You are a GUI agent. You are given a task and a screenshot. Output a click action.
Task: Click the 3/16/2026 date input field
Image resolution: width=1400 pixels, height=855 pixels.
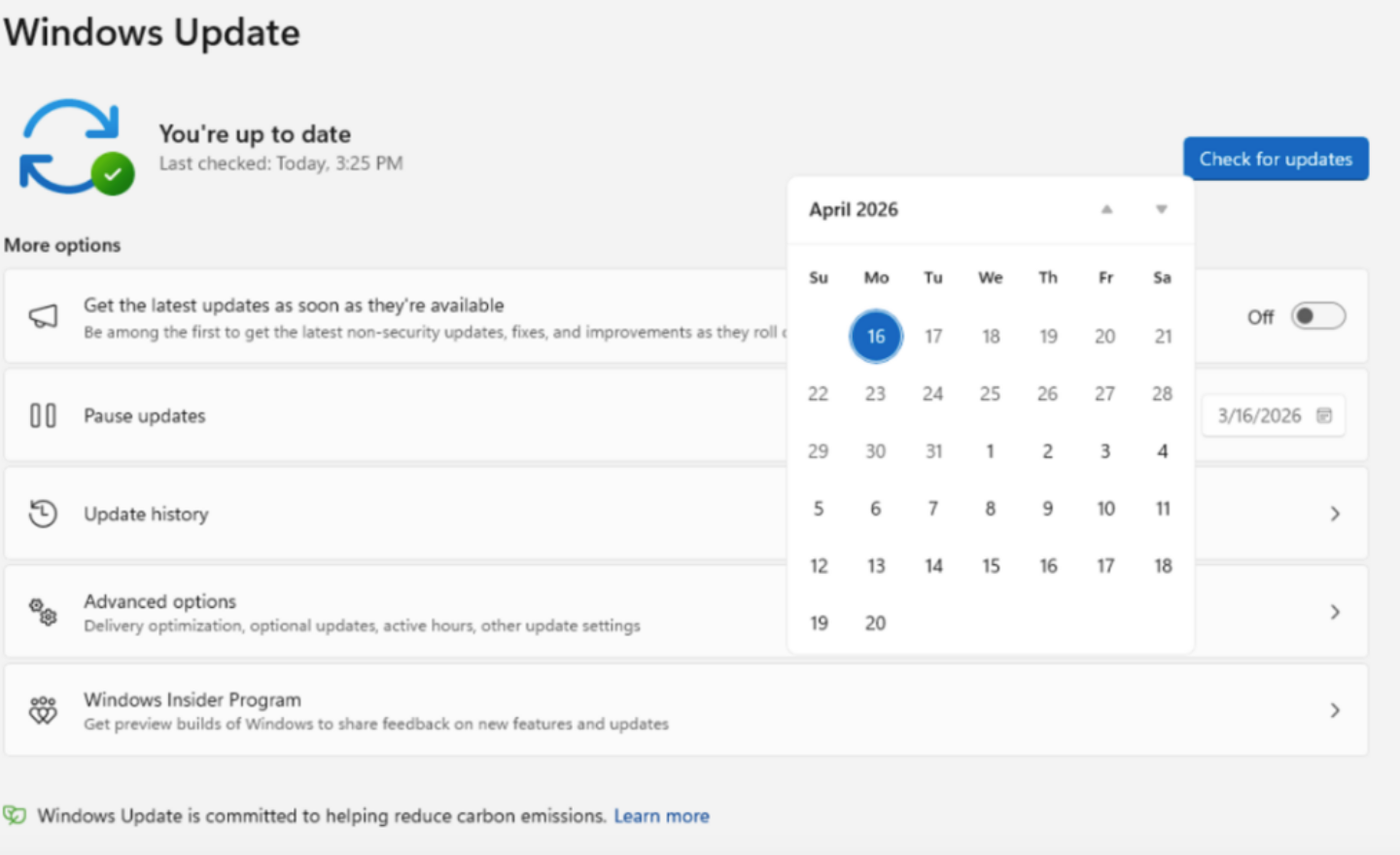click(1259, 416)
